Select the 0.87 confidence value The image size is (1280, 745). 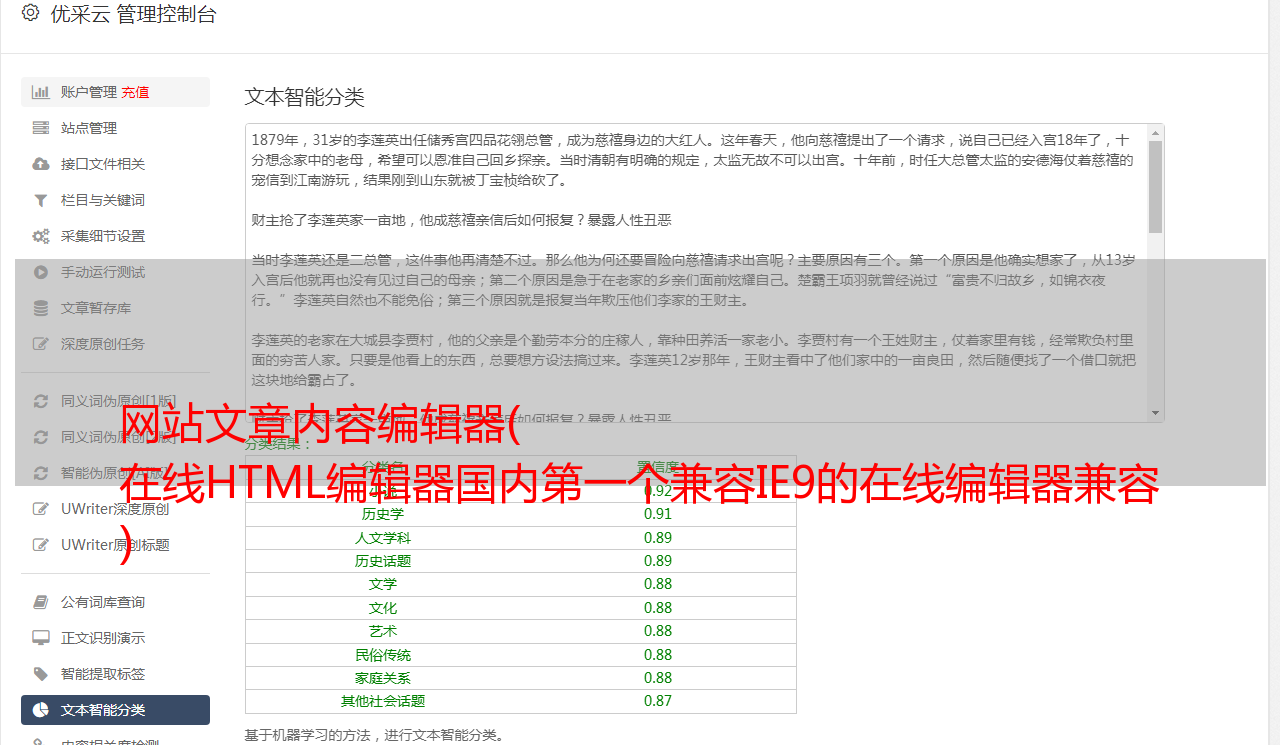[x=658, y=701]
